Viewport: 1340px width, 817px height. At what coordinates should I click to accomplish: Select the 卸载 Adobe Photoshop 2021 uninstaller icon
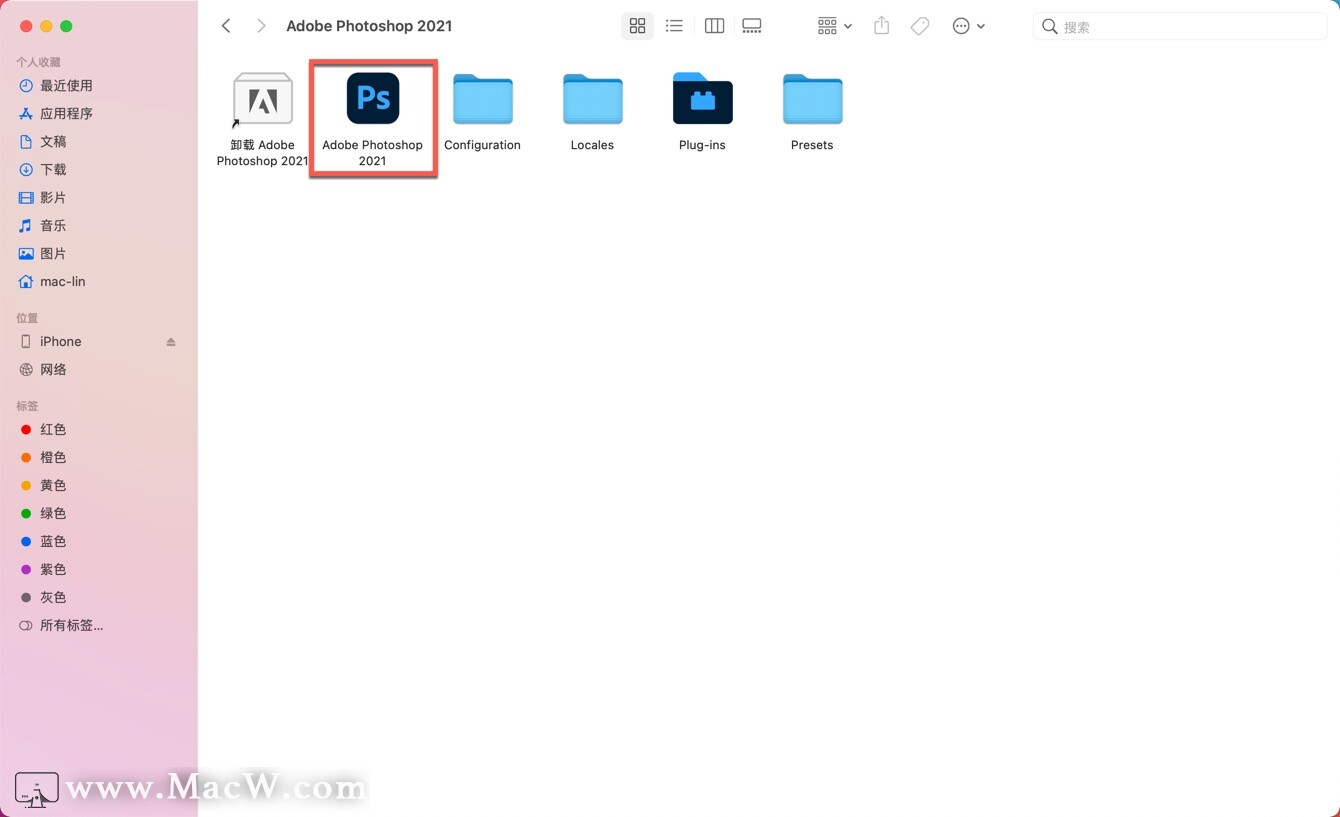[x=262, y=98]
